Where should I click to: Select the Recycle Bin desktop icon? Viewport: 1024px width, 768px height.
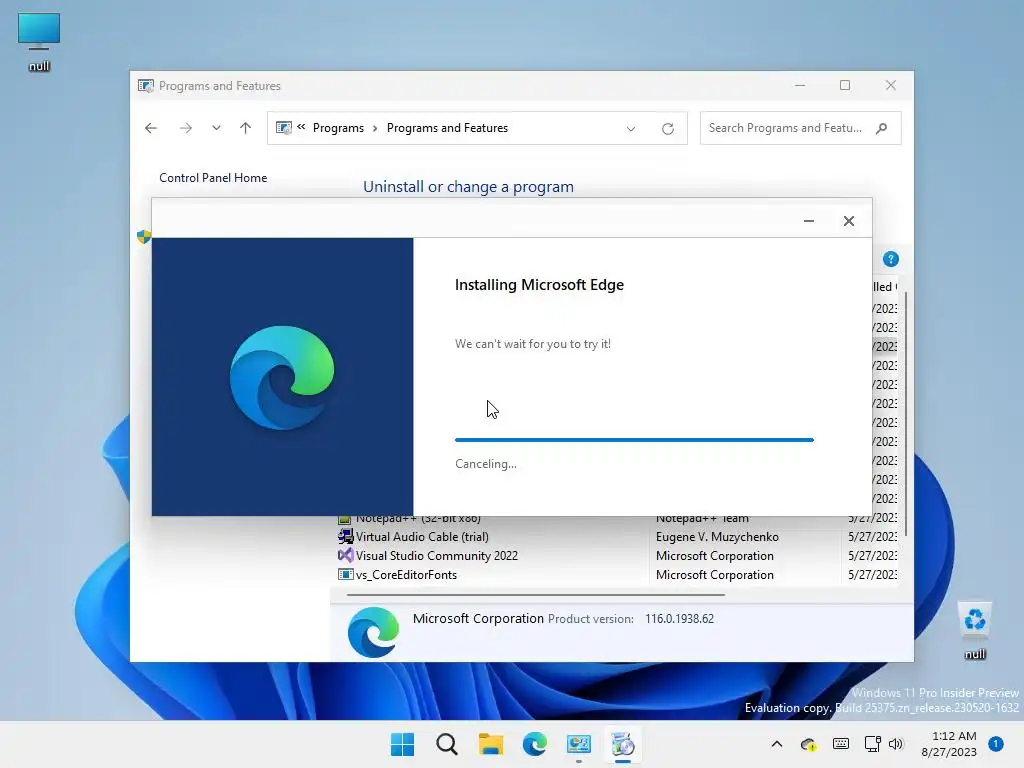point(975,630)
